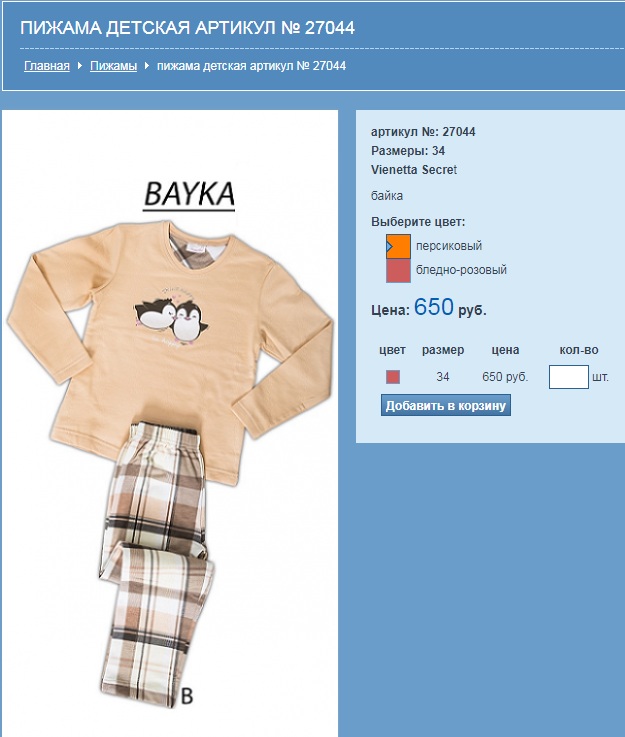Click the BAYKA logo on product photo
The width and height of the screenshot is (625, 737).
click(x=189, y=195)
